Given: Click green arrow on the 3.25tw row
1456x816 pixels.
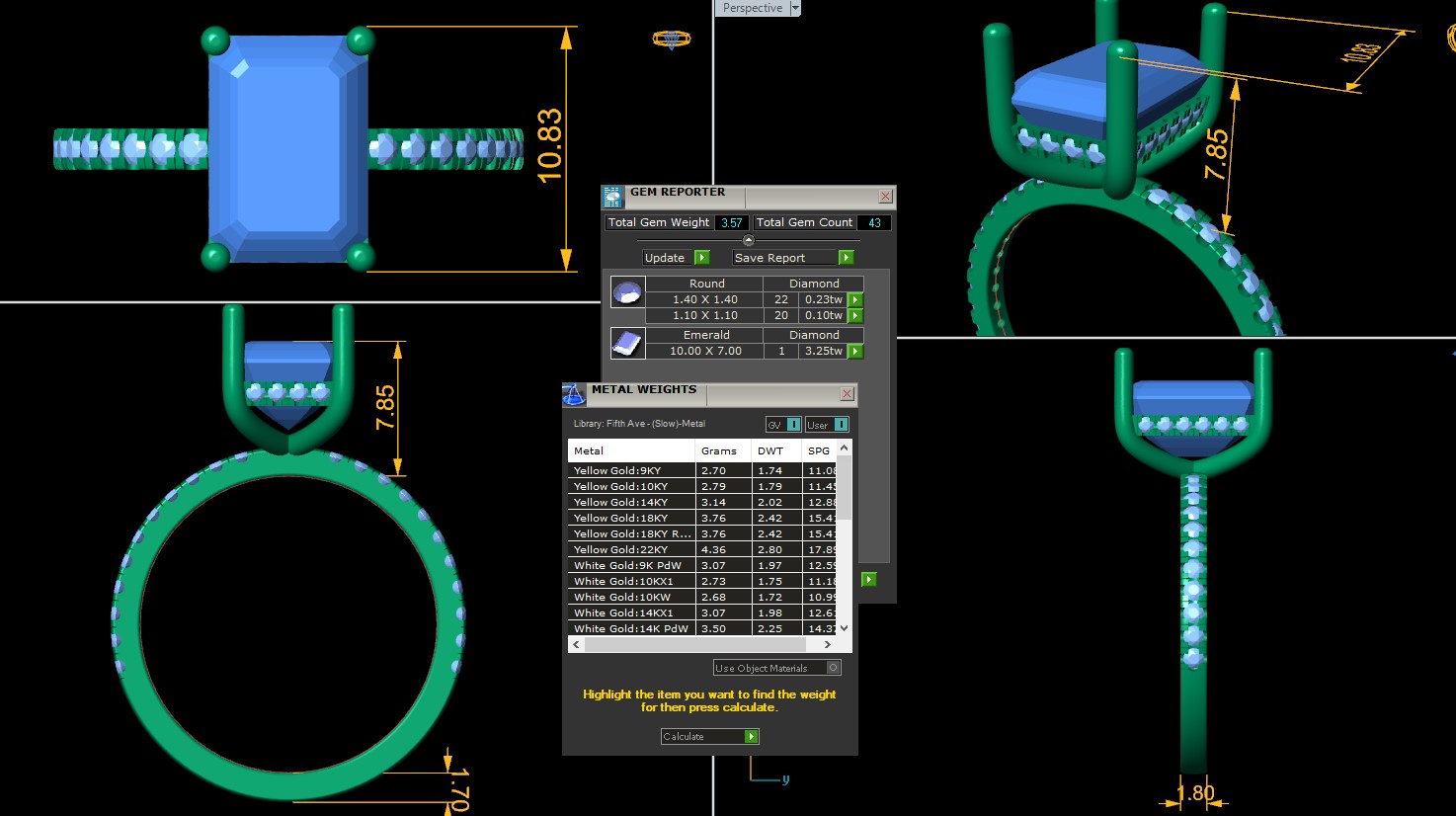Looking at the screenshot, I should click(855, 351).
